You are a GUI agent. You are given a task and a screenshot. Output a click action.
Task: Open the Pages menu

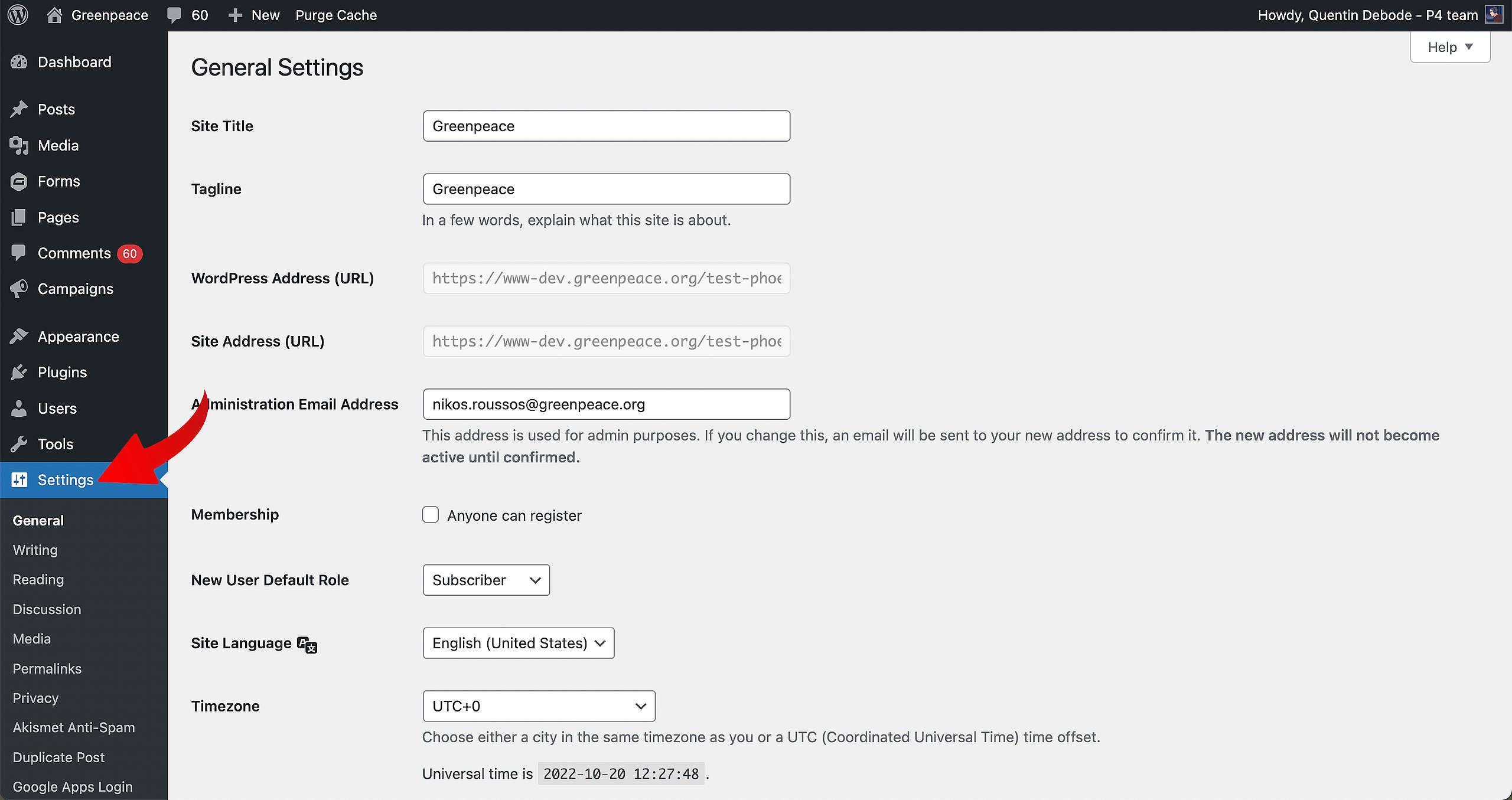58,217
